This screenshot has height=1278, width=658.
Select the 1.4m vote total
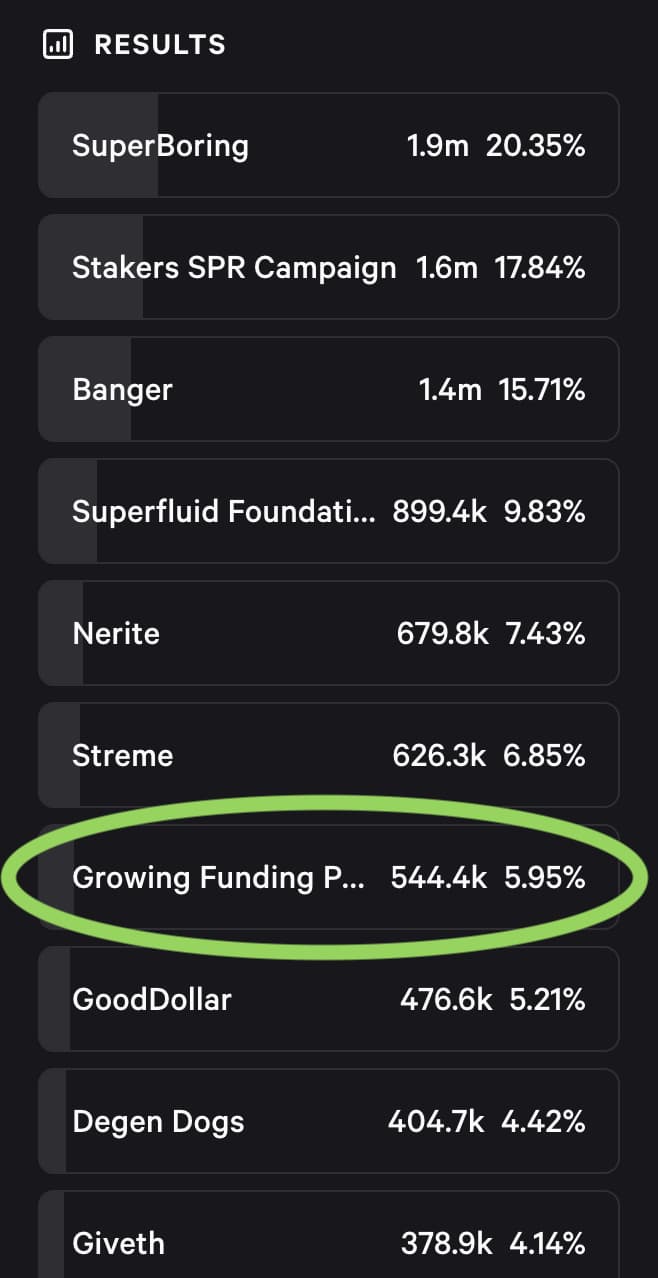pyautogui.click(x=450, y=390)
